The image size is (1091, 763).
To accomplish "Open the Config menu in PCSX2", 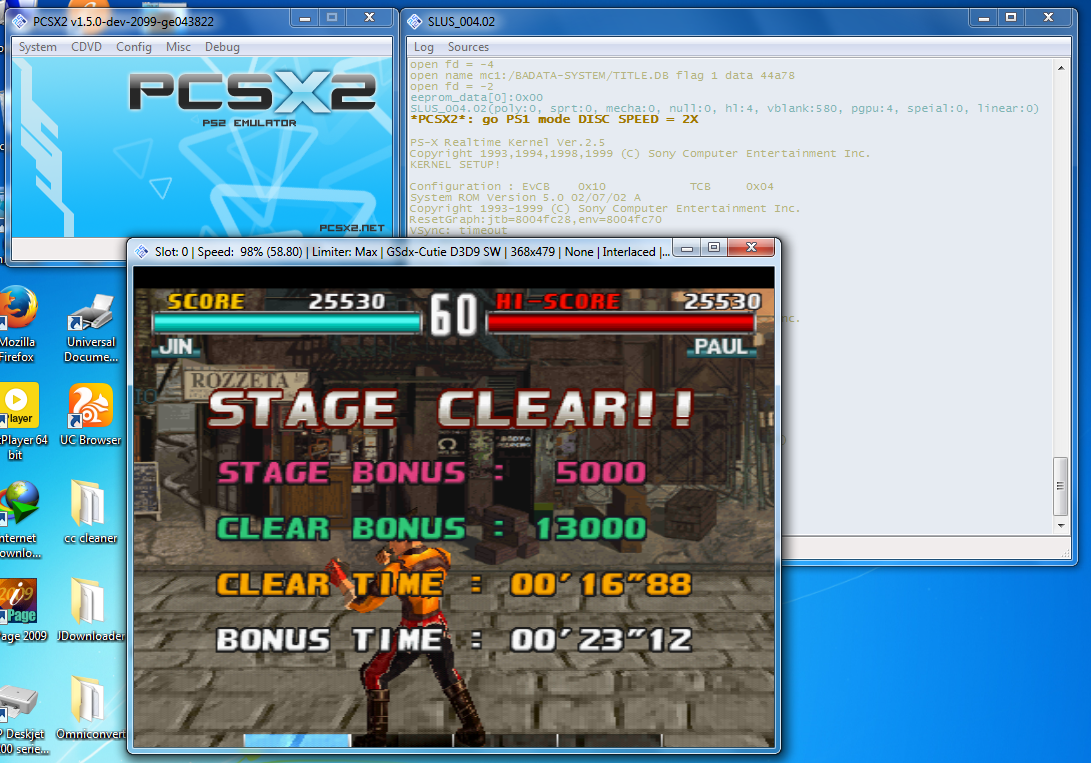I will tap(134, 47).
